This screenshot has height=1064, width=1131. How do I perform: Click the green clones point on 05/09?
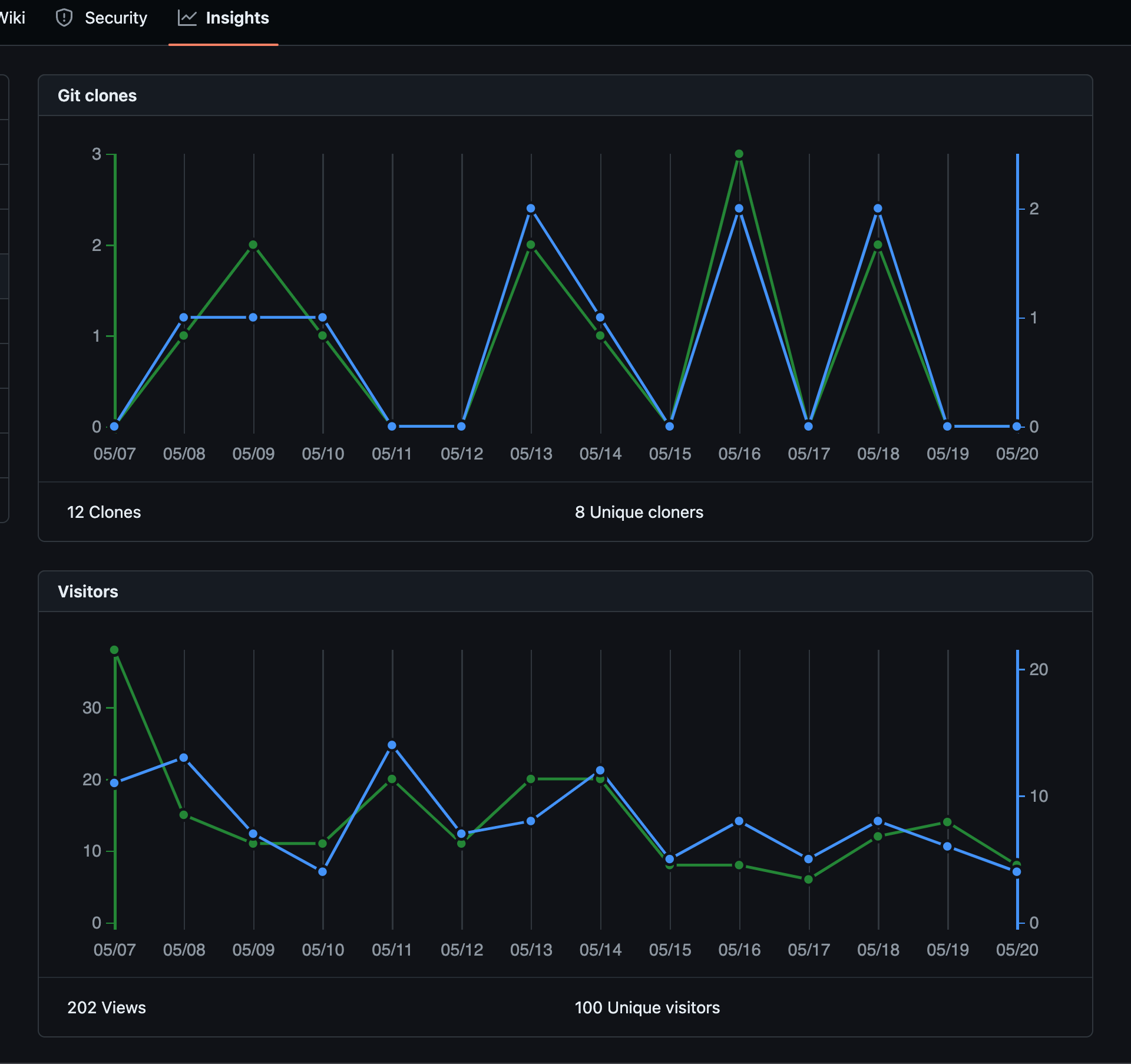pyautogui.click(x=253, y=244)
